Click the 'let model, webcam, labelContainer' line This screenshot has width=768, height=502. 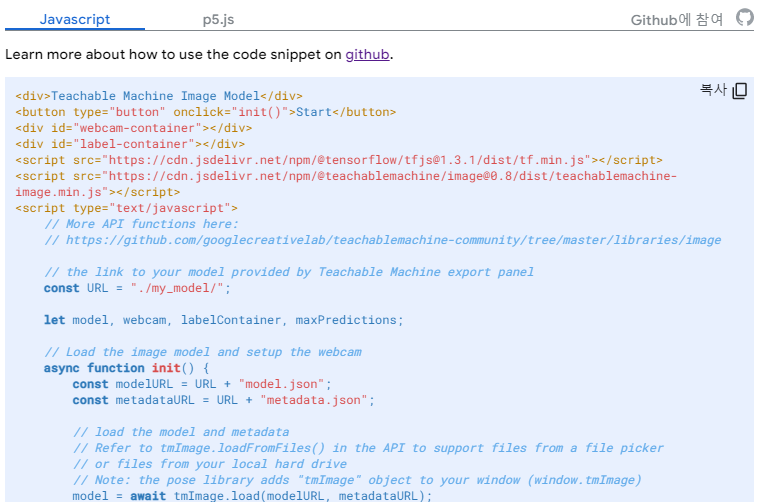click(223, 320)
